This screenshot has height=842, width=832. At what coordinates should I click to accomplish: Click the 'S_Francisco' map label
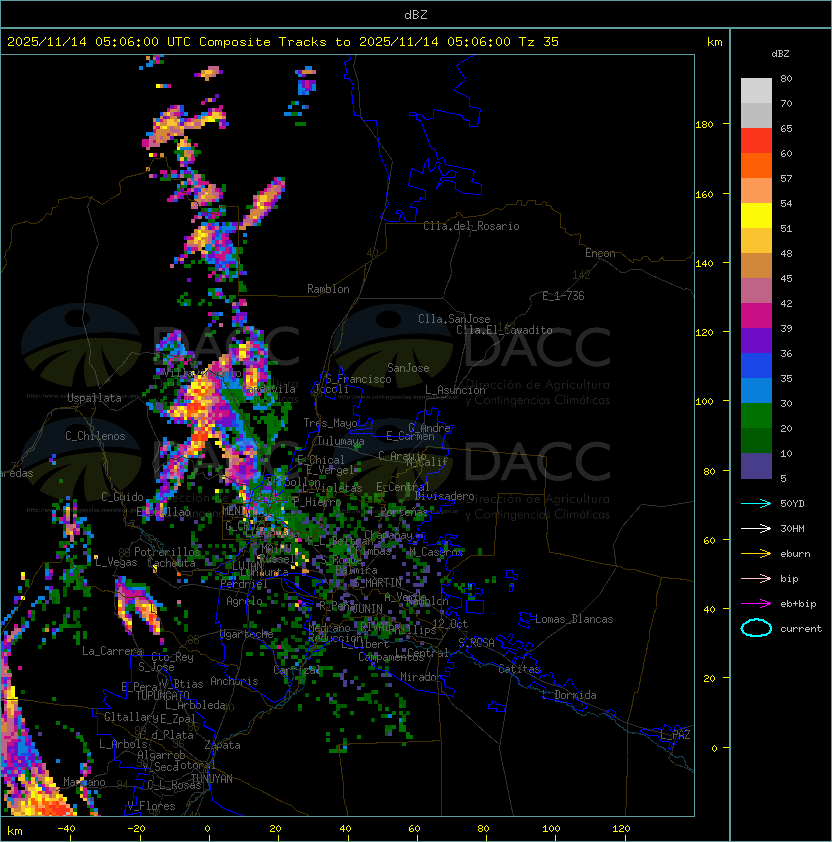[358, 379]
